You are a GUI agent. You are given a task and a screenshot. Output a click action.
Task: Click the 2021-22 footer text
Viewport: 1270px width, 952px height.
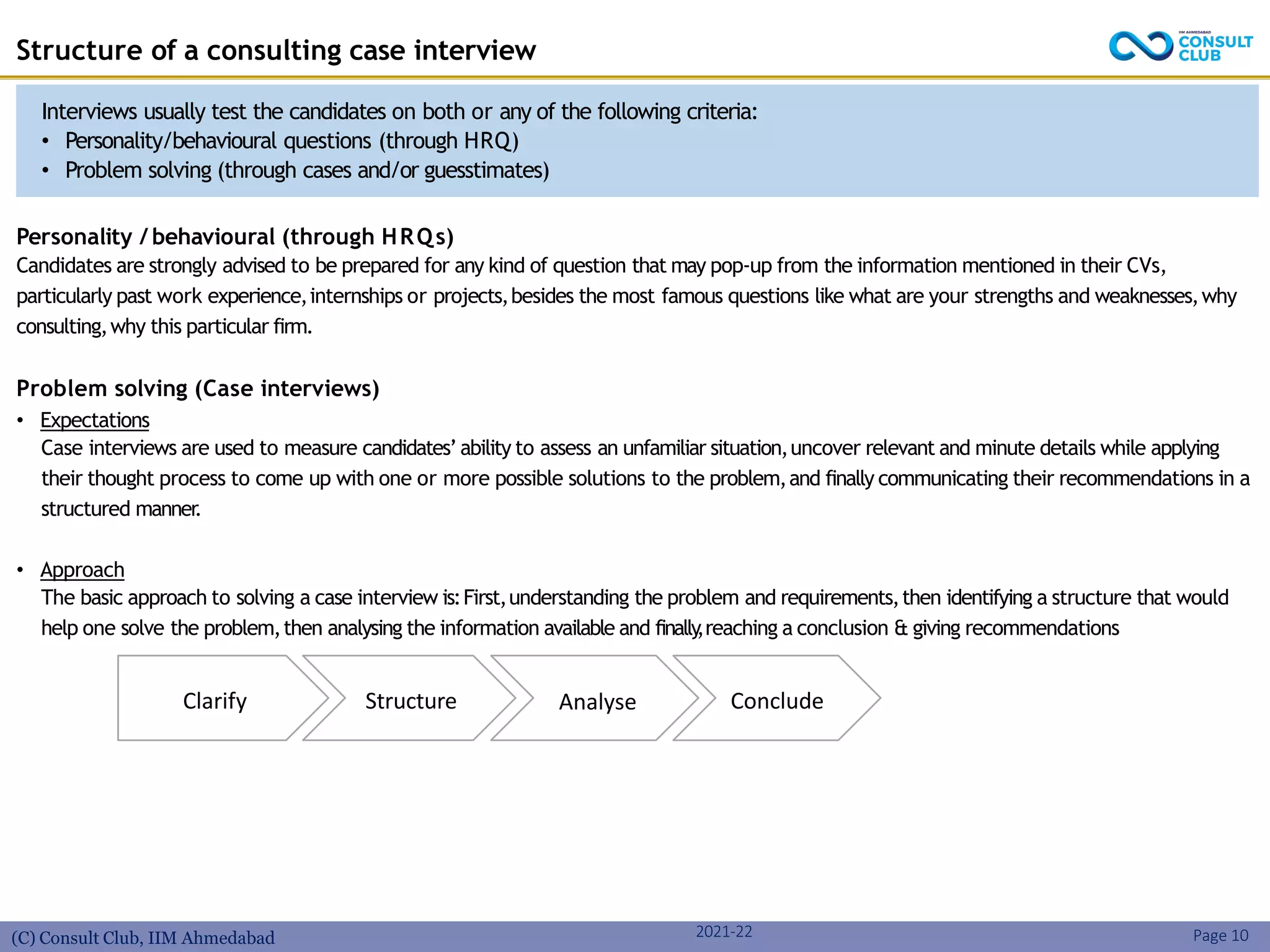(724, 932)
